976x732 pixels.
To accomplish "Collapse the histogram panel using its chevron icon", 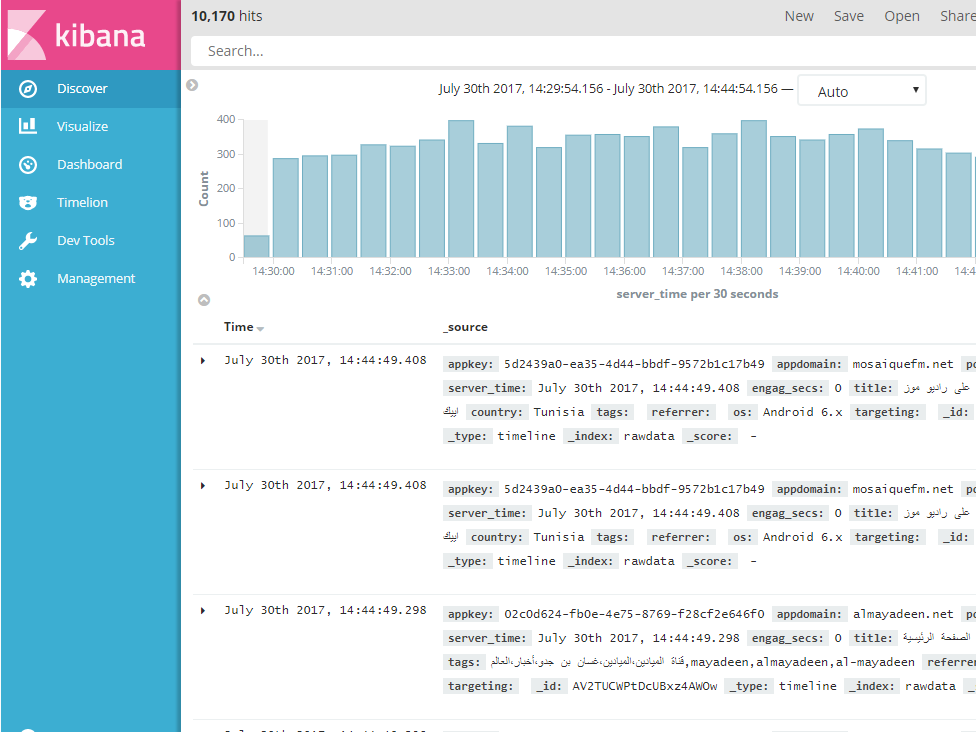I will point(191,85).
